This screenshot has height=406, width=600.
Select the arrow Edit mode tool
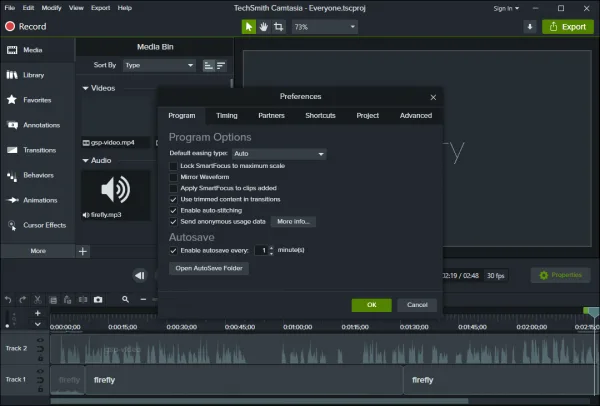[x=248, y=27]
